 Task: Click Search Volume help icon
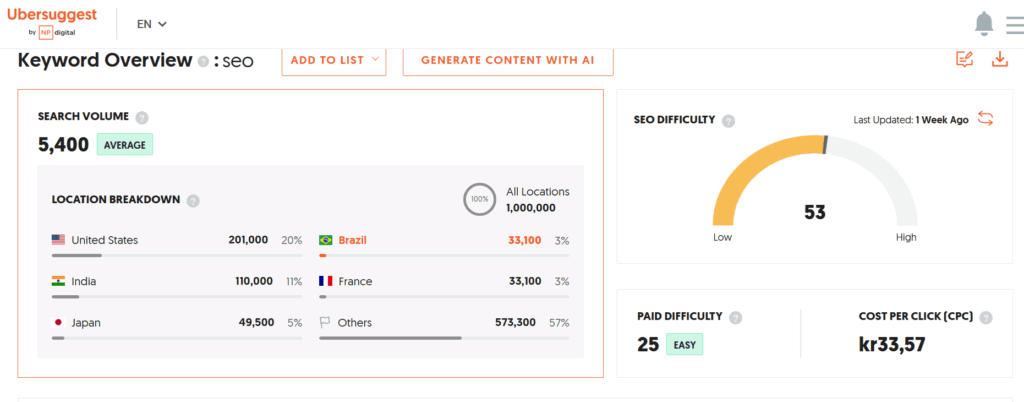coord(142,117)
